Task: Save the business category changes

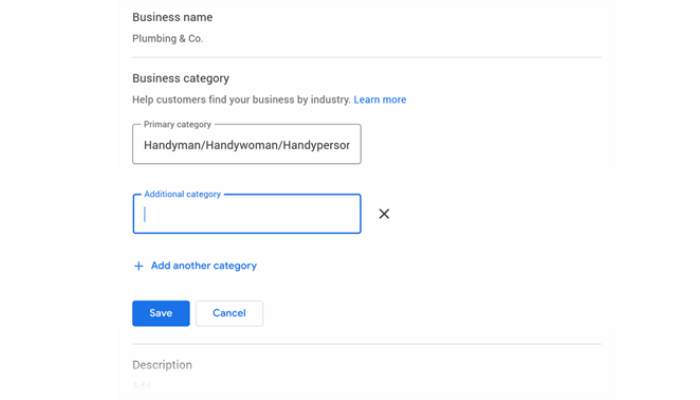Action: coord(161,313)
